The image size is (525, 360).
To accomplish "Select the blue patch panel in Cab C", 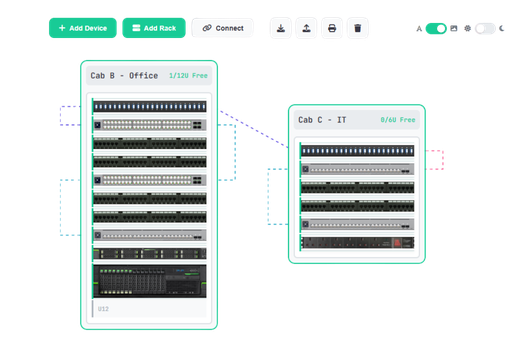I will pos(358,151).
